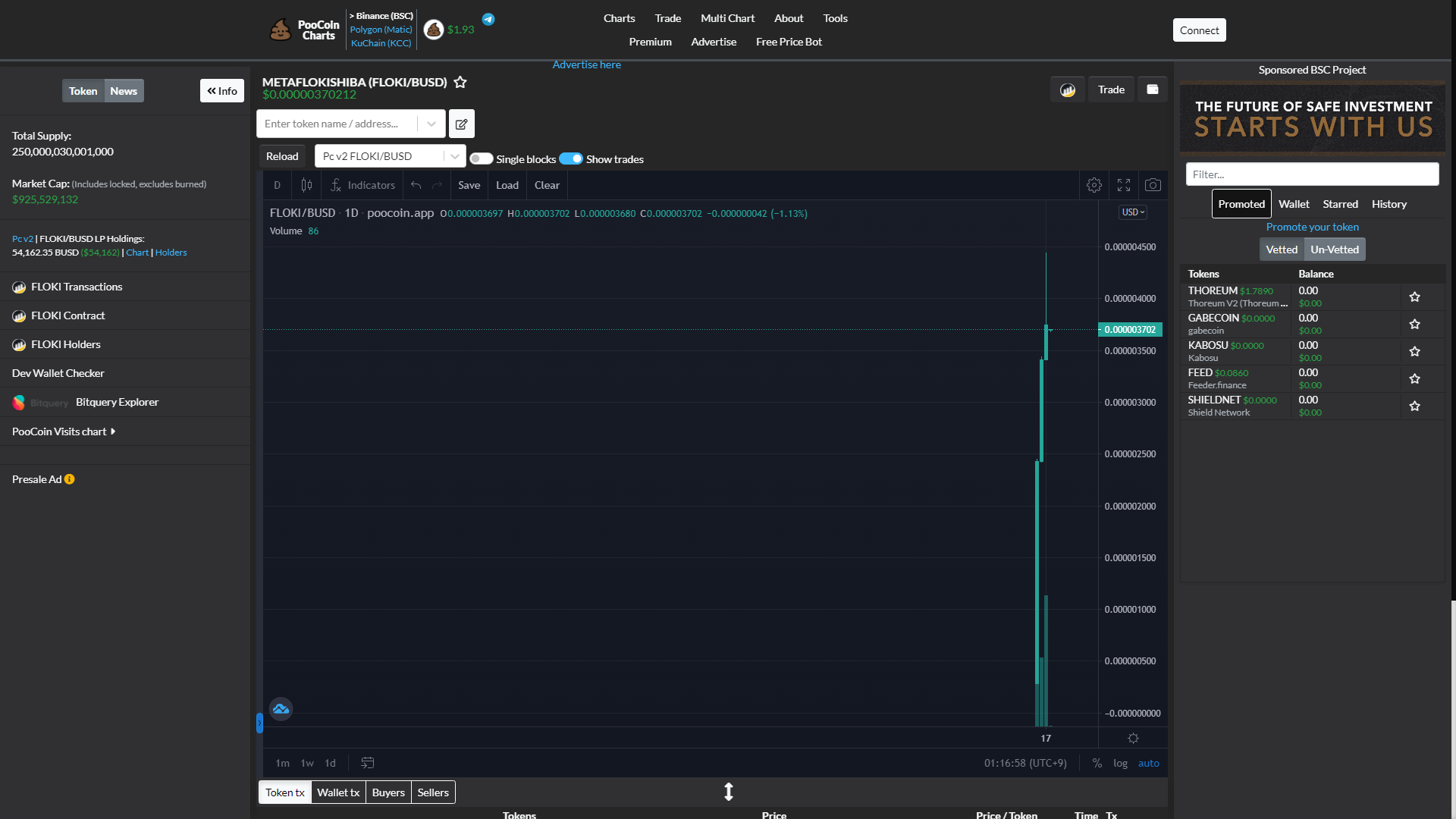Viewport: 1456px width, 819px height.
Task: Click the edit icon beside token search
Action: (x=461, y=124)
